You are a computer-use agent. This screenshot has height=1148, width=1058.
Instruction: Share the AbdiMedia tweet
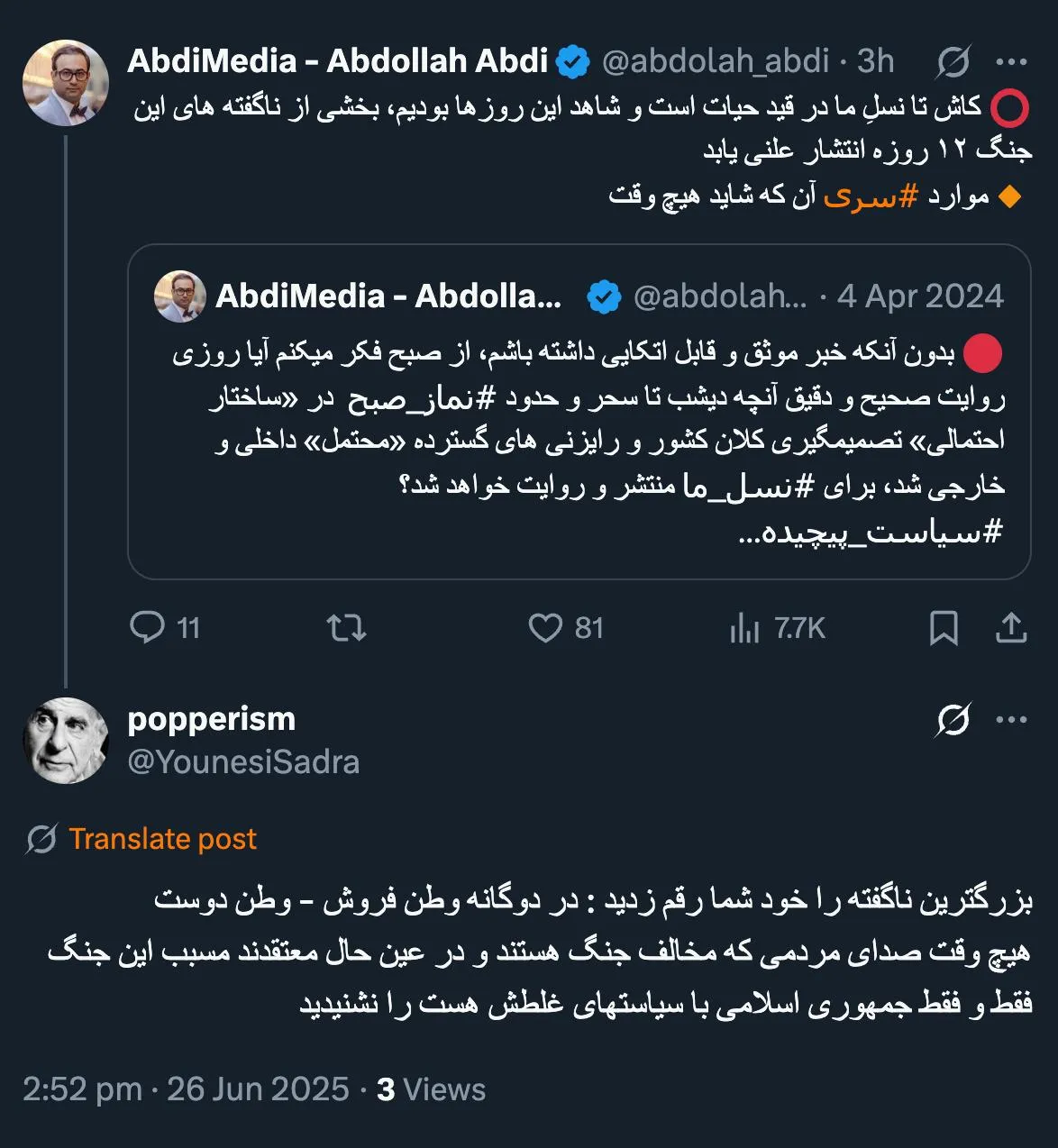click(1011, 628)
